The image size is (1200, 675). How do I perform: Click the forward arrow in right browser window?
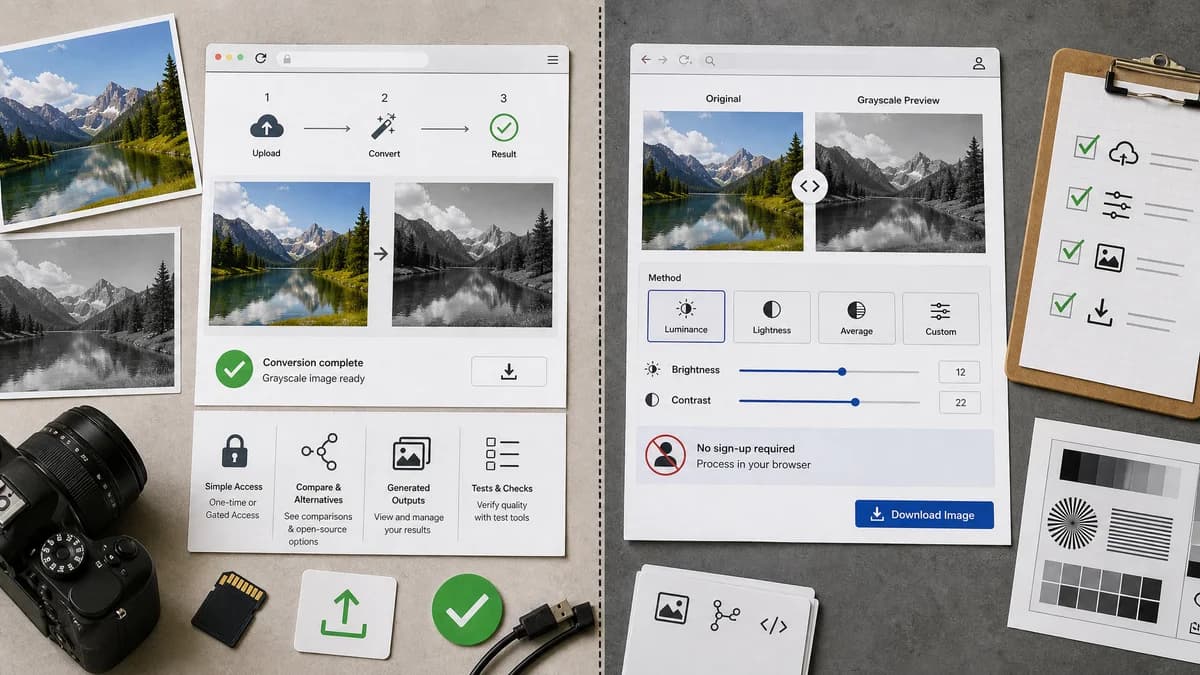tap(665, 60)
